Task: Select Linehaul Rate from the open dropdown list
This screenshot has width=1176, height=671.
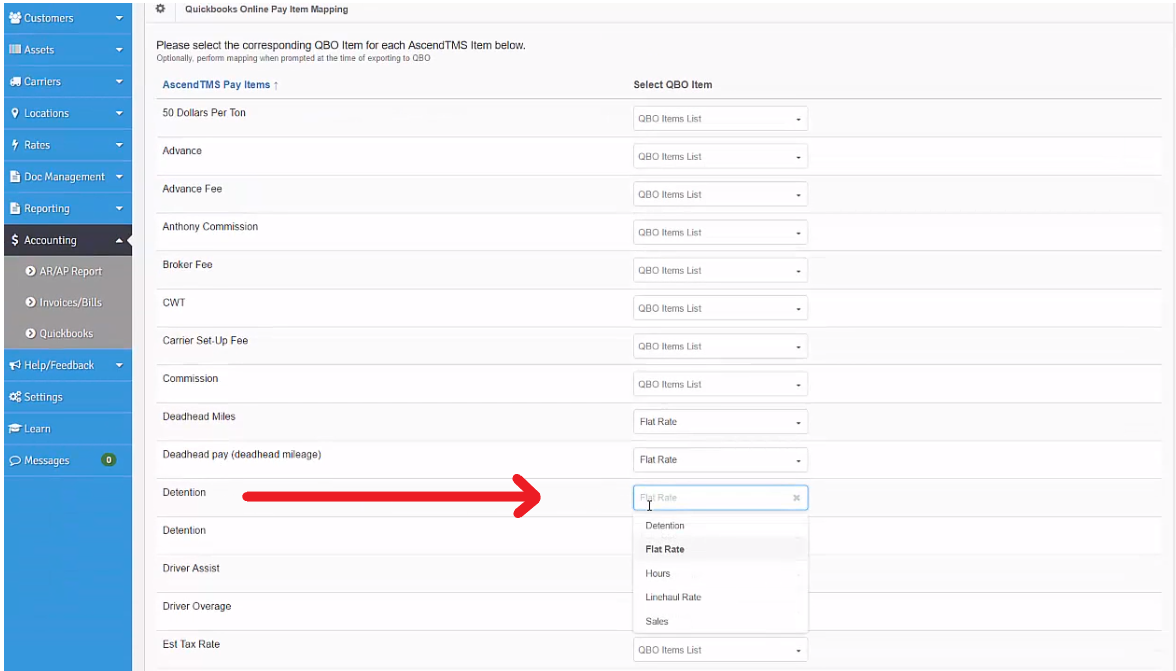Action: tap(720, 598)
